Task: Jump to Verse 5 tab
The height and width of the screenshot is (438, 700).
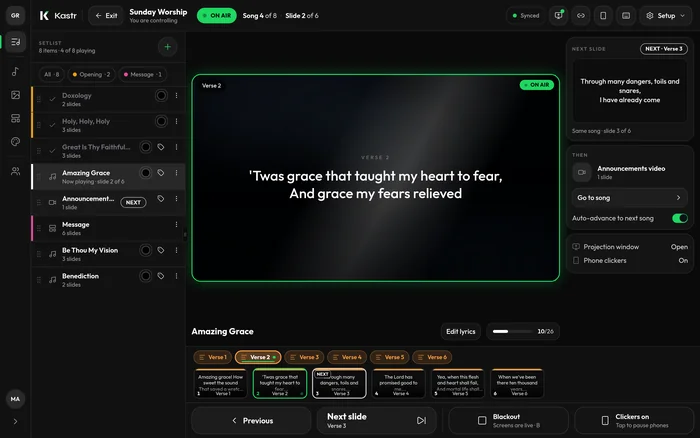Action: click(389, 357)
